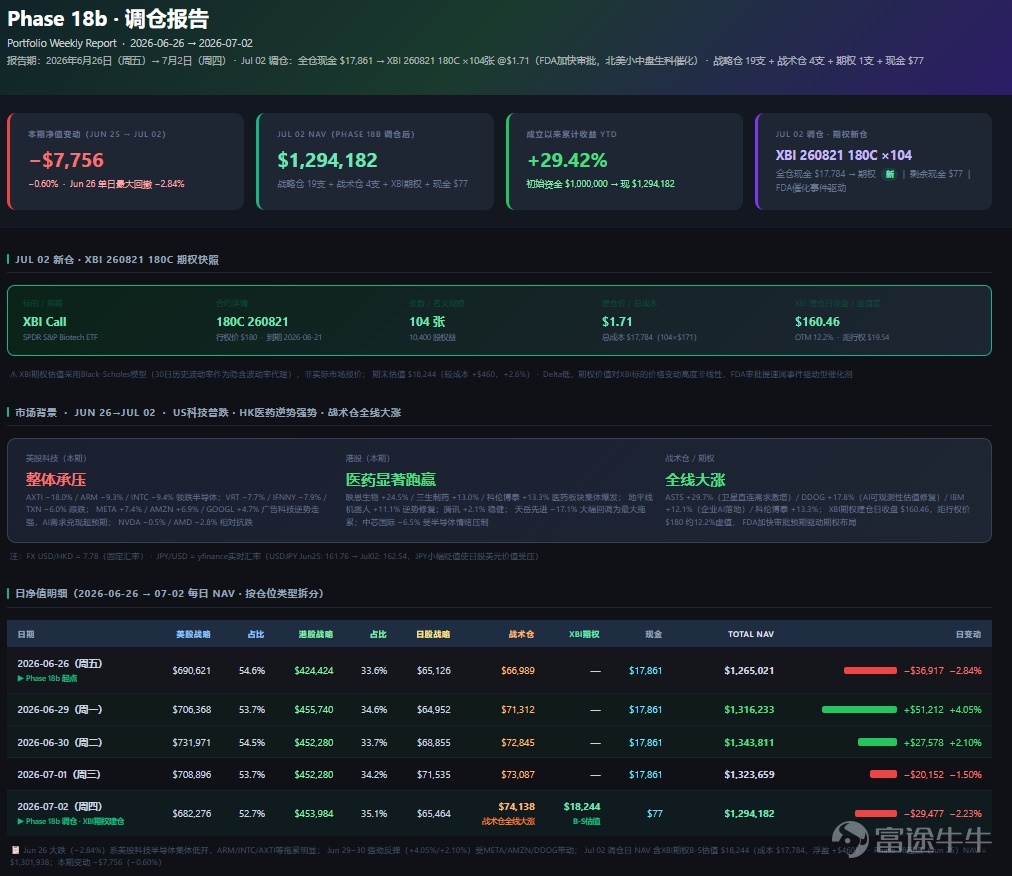This screenshot has width=1012, height=876.
Task: Click the −$29,477 daily change value
Action: 924,813
